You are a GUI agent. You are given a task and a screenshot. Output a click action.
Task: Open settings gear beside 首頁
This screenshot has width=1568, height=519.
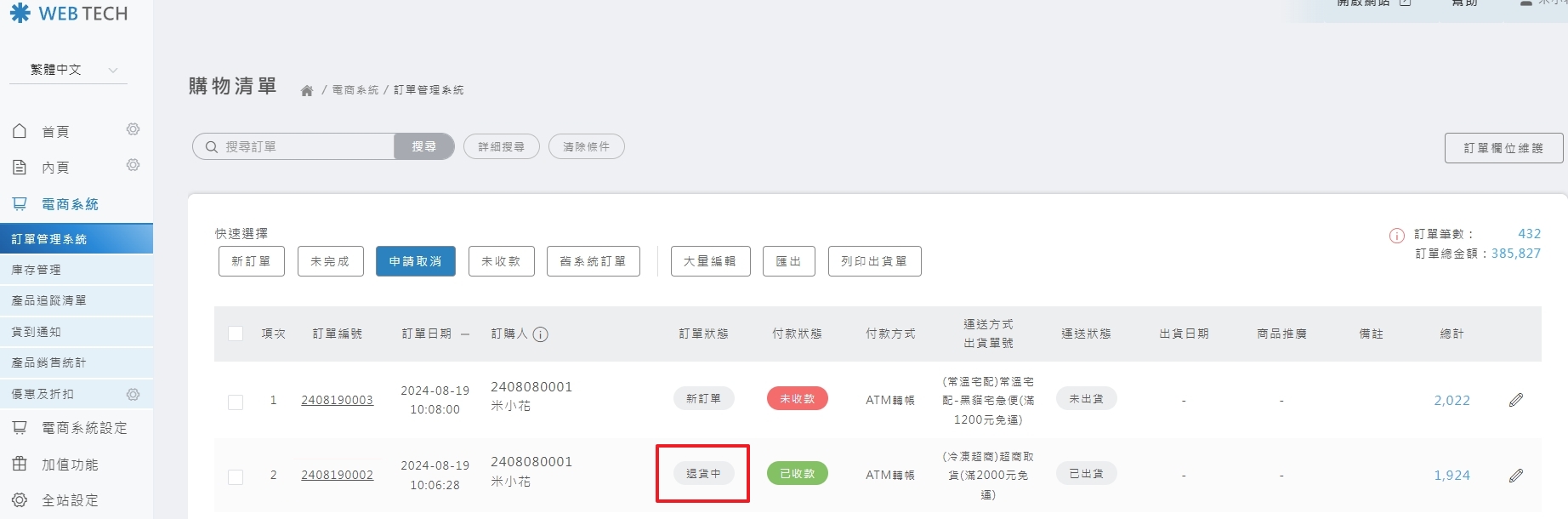click(133, 129)
